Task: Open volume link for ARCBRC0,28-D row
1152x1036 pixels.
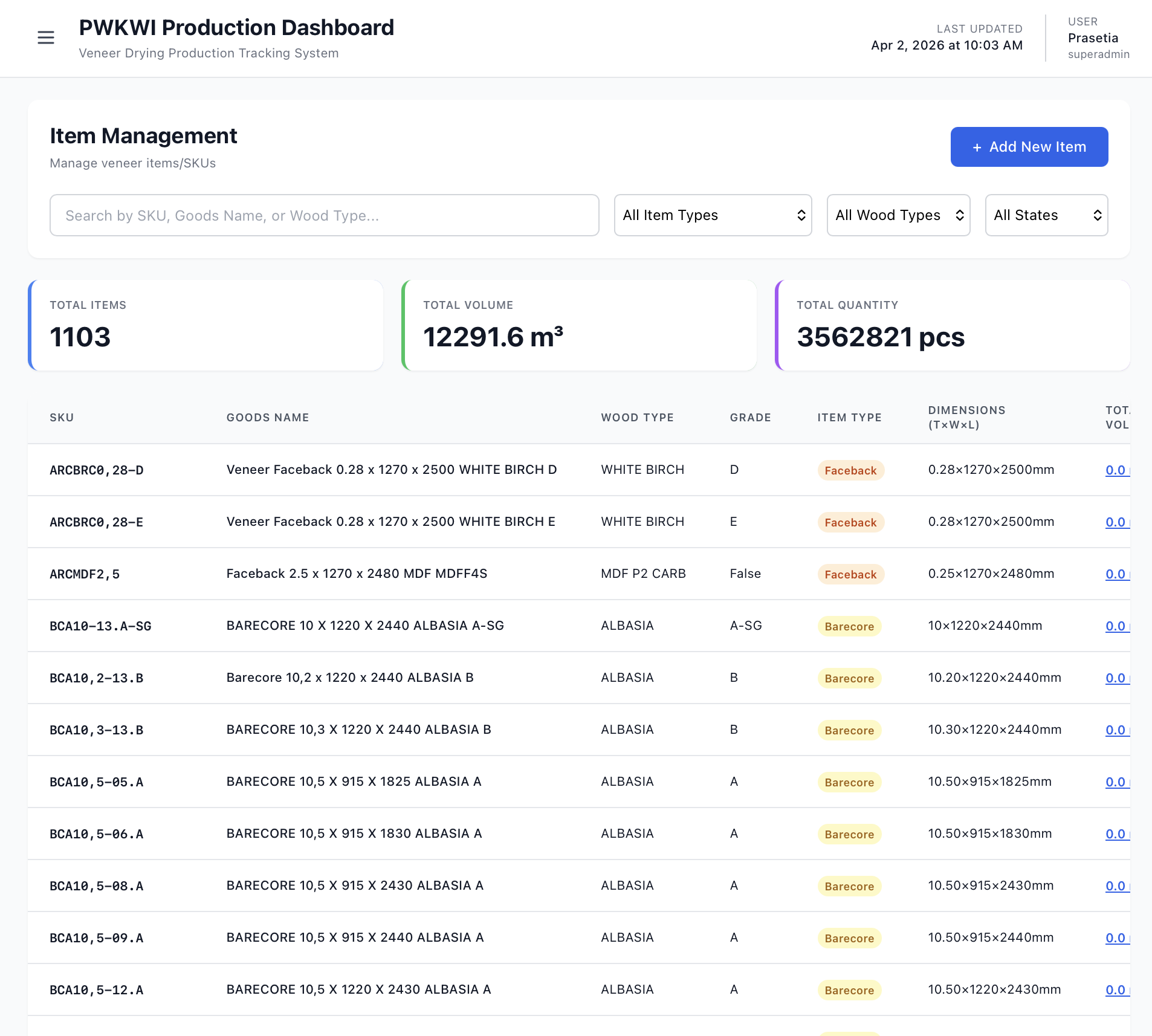Action: point(1116,470)
